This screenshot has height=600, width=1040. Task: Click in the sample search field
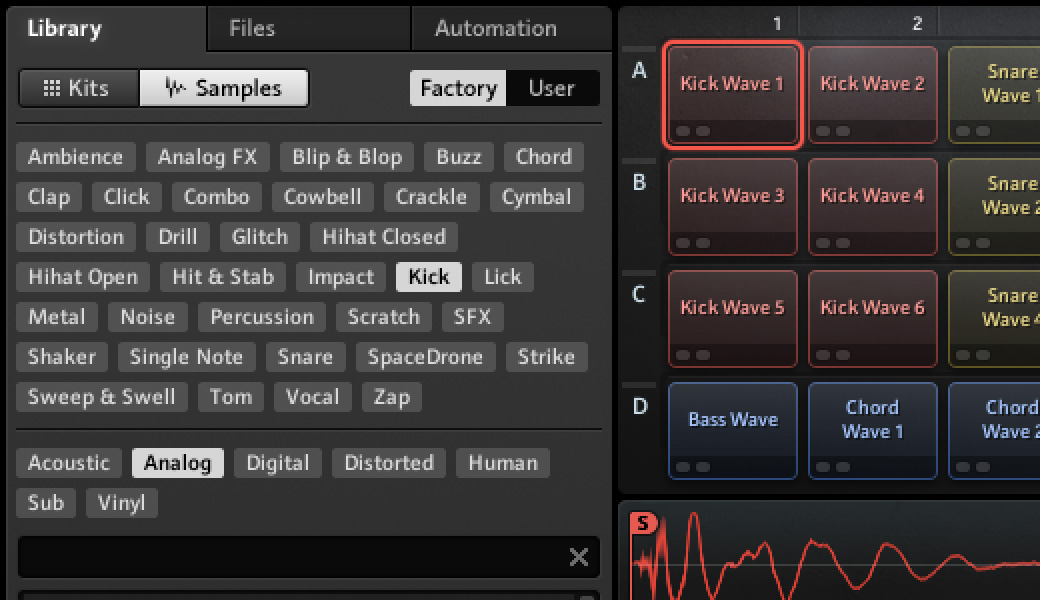[x=290, y=557]
